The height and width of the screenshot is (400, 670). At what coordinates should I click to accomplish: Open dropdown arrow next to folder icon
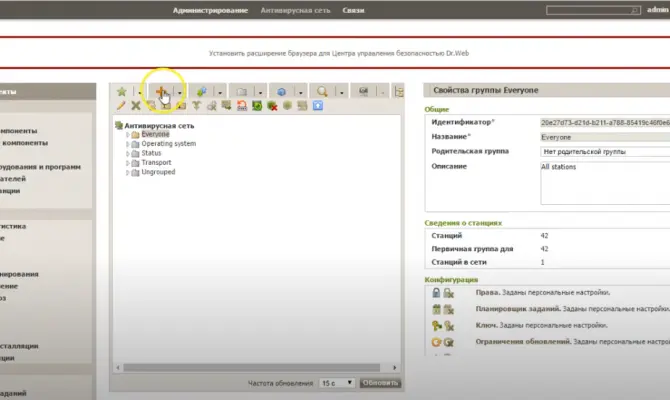260,92
